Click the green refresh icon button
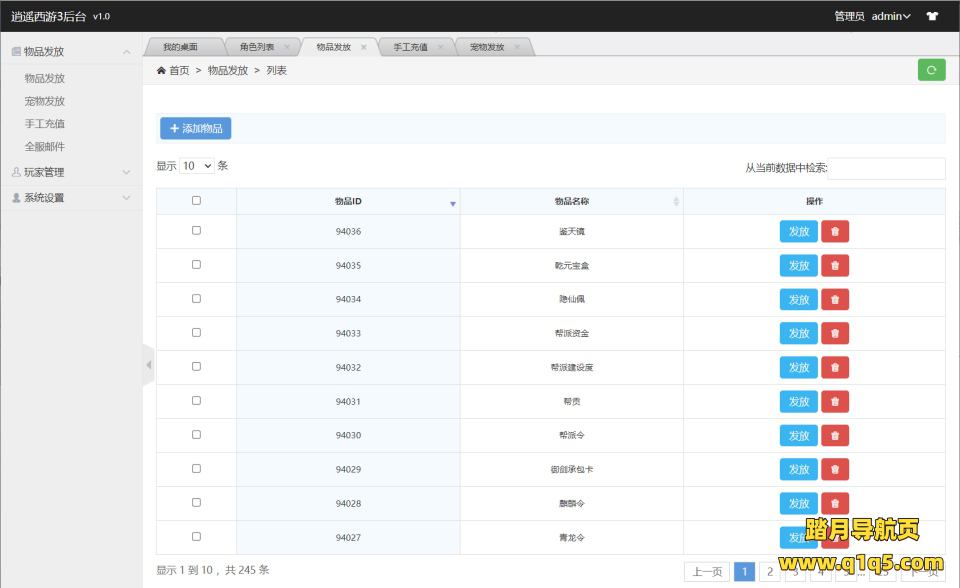Viewport: 960px width, 588px height. tap(931, 70)
